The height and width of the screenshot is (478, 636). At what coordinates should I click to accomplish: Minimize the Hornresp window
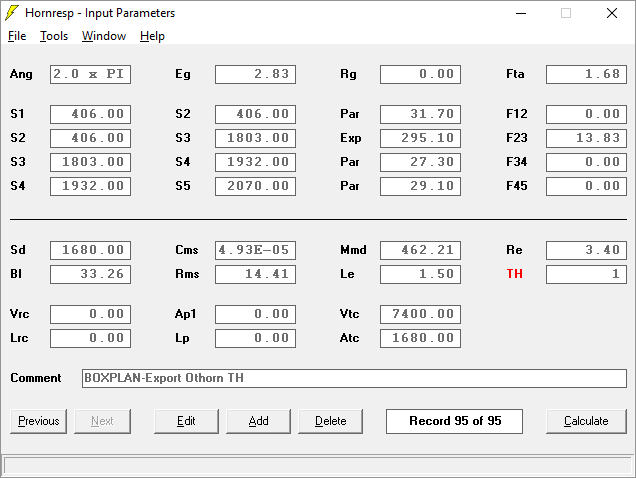pos(521,13)
